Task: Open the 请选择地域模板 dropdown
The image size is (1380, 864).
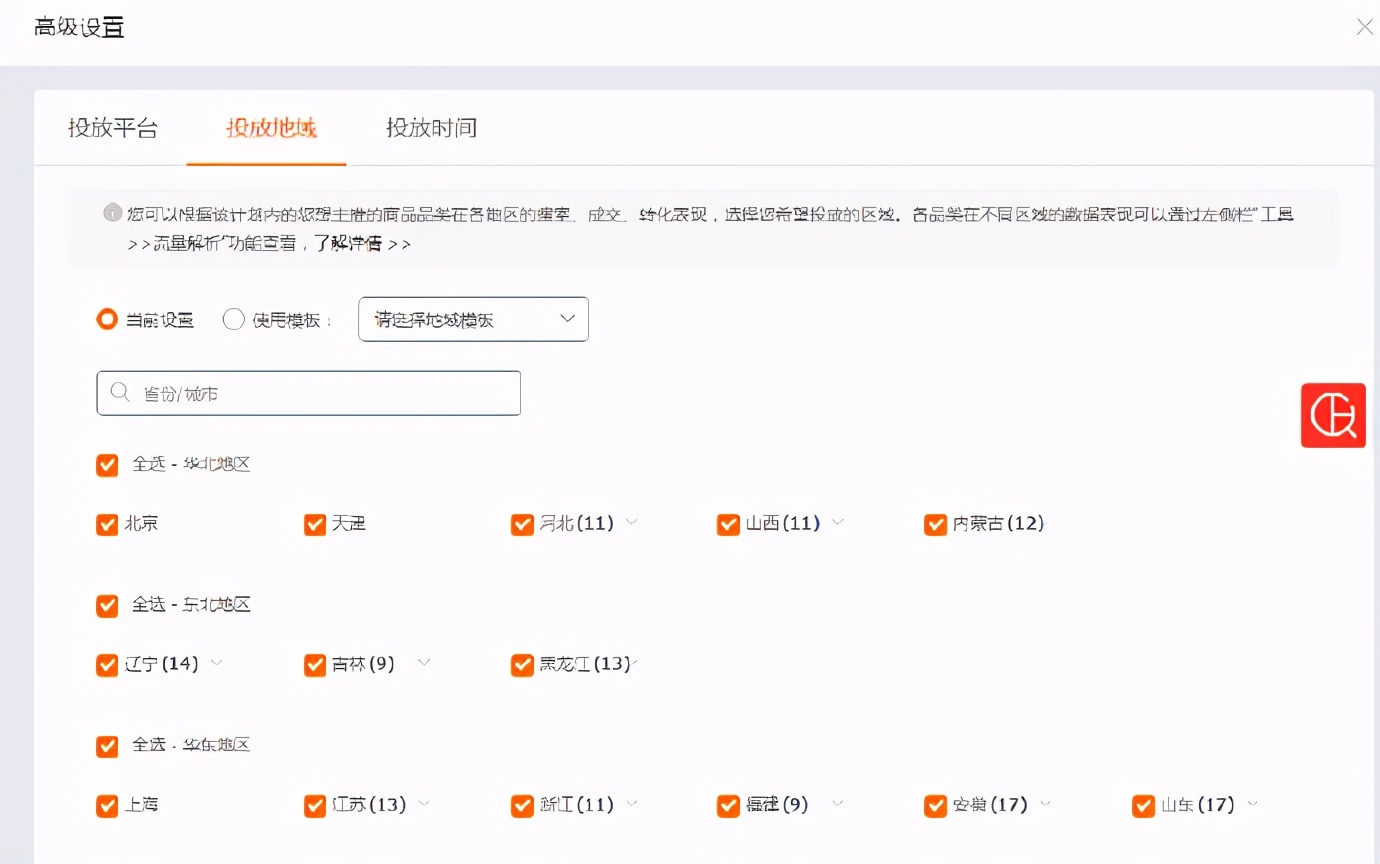Action: pos(472,319)
